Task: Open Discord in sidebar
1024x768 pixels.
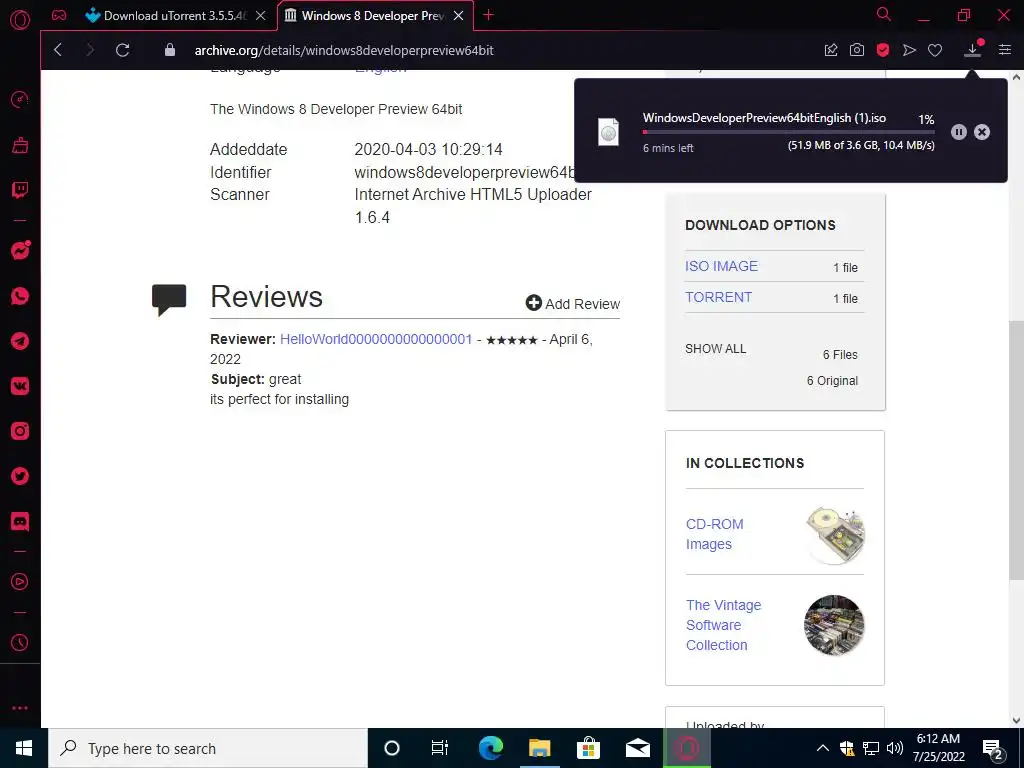Action: tap(20, 522)
